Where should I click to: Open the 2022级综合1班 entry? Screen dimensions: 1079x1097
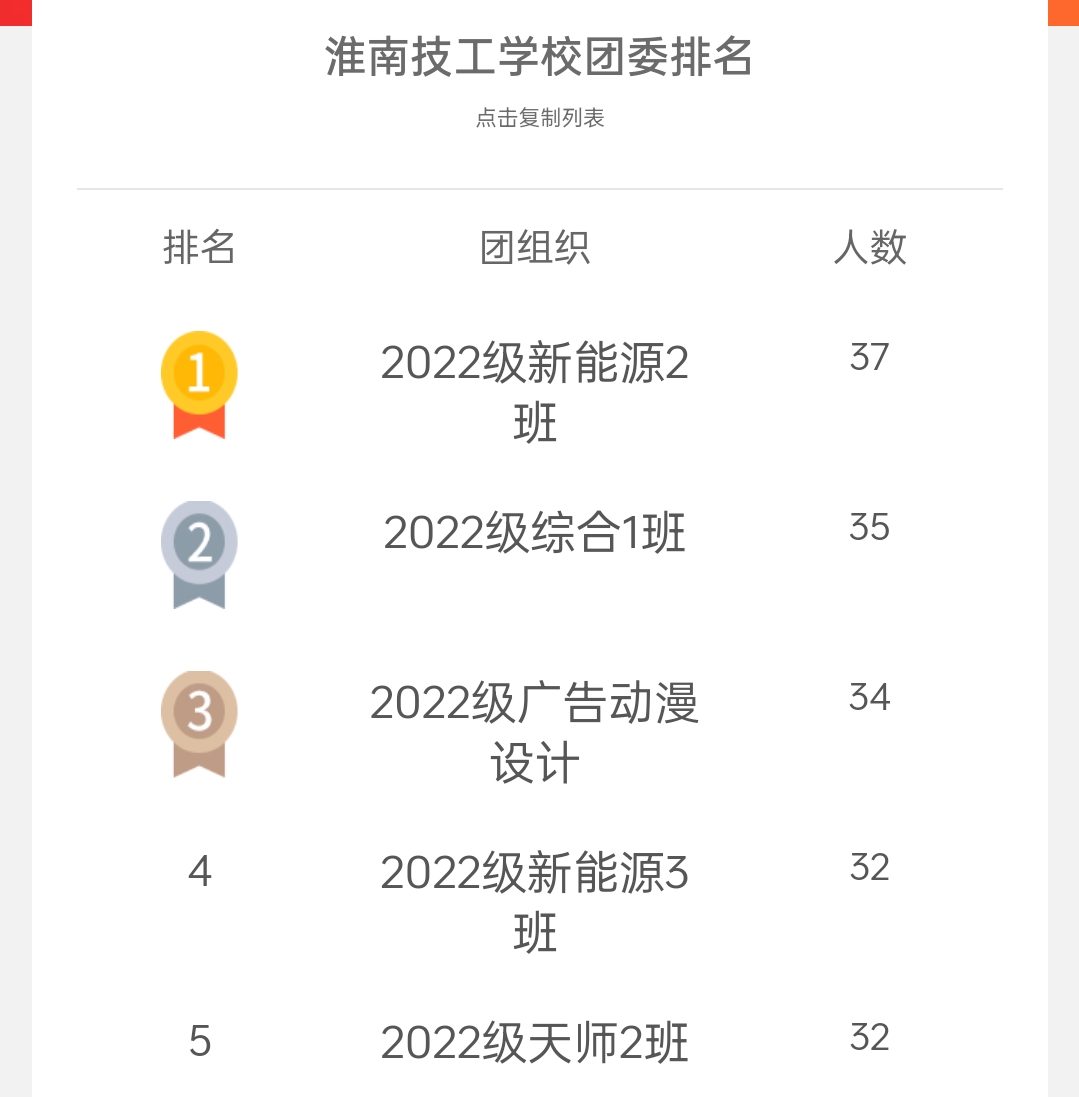535,532
